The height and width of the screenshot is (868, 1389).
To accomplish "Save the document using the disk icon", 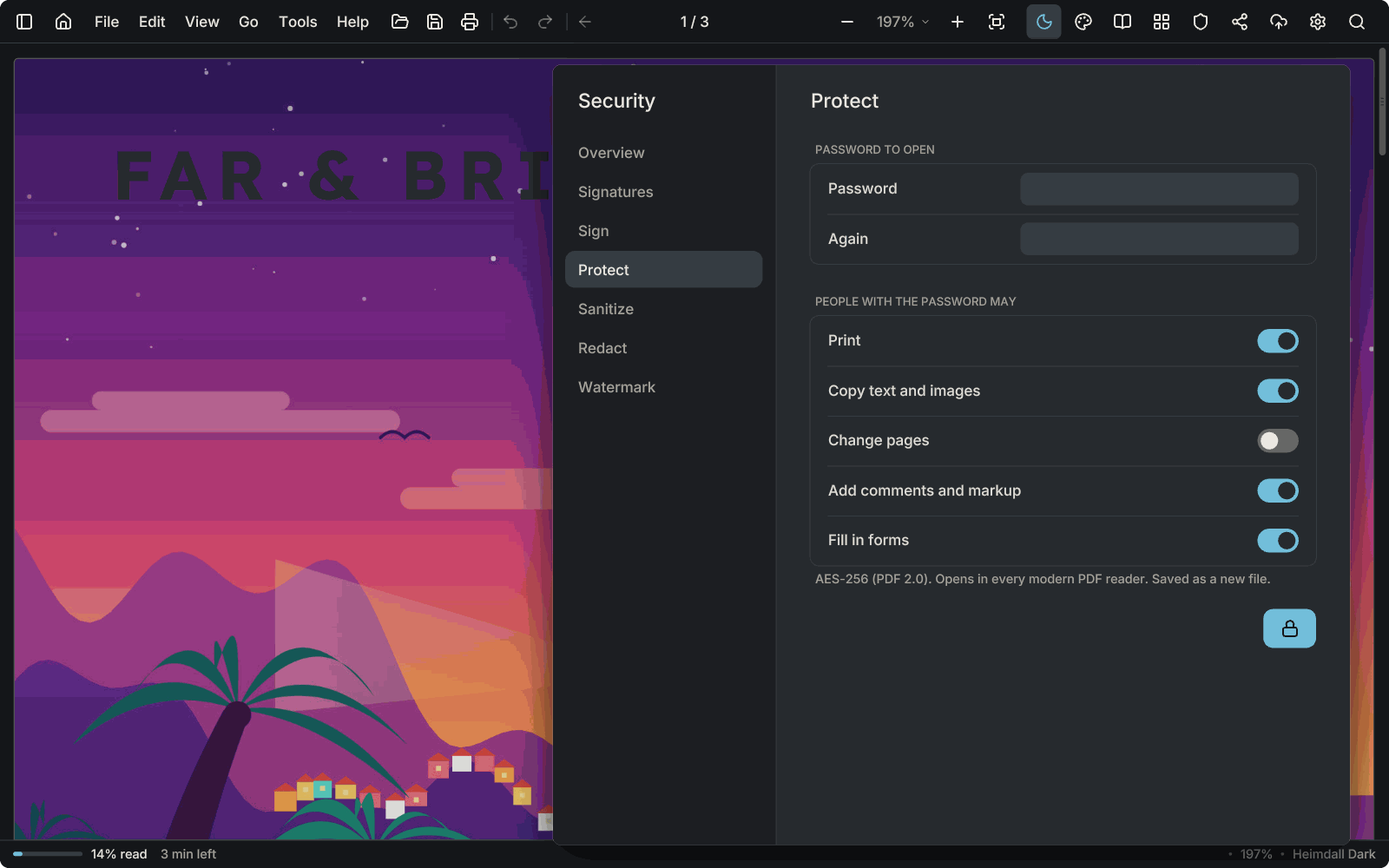I will click(435, 22).
